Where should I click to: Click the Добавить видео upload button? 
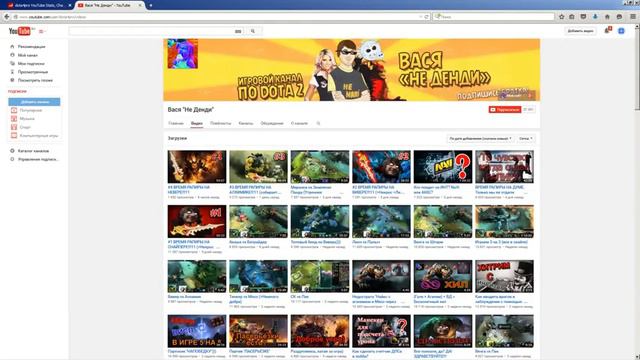[x=580, y=31]
